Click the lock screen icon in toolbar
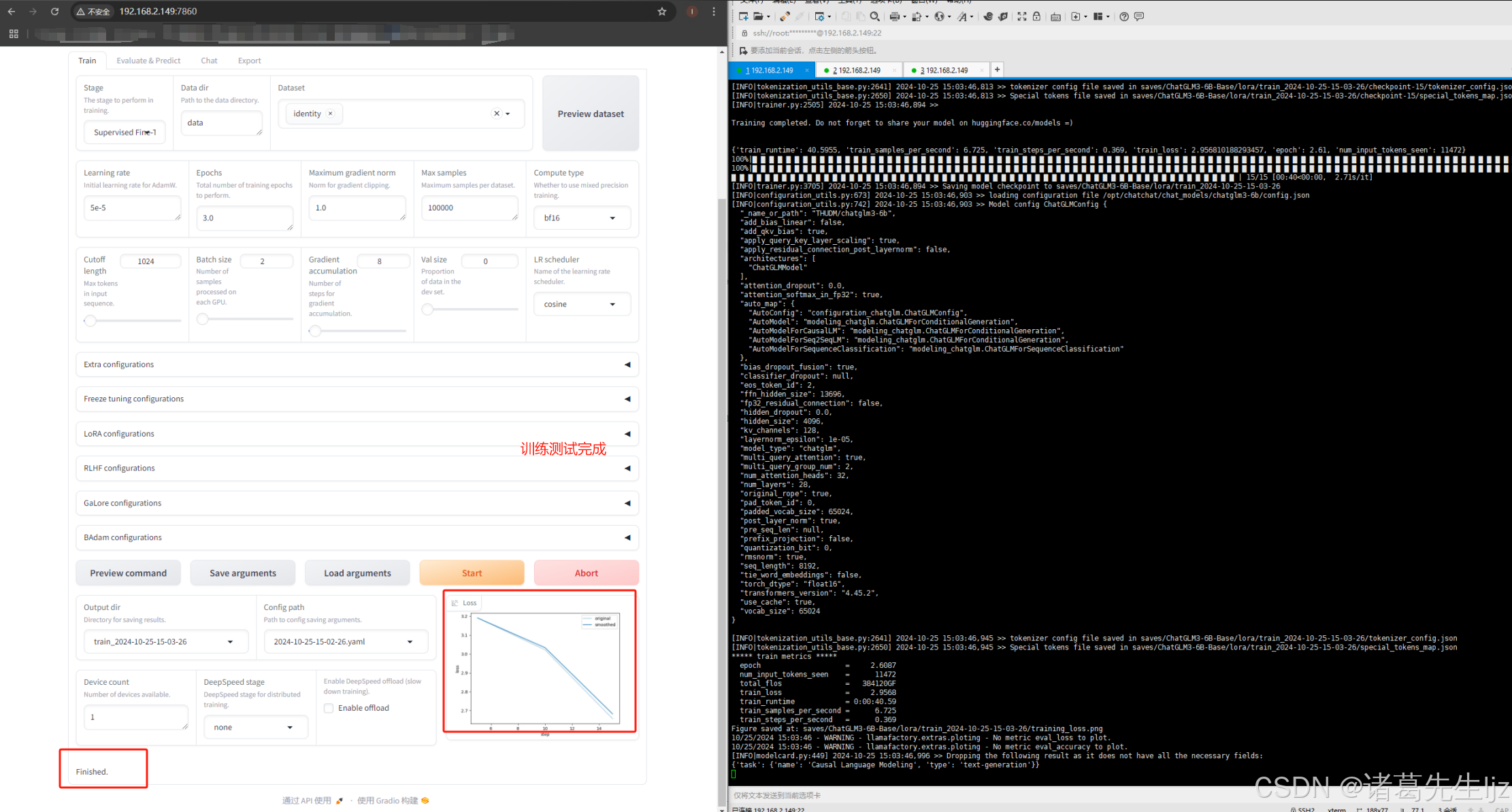Screen dimensions: 1512x812 (x=1036, y=16)
